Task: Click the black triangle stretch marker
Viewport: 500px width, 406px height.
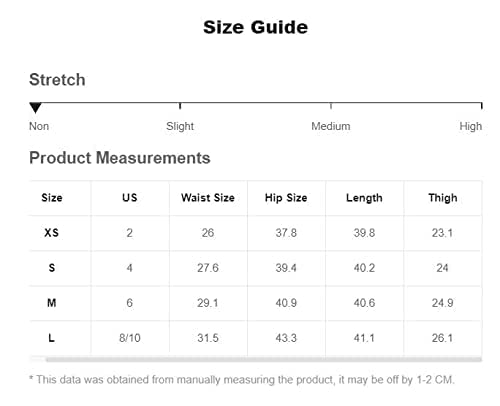Action: 35,108
